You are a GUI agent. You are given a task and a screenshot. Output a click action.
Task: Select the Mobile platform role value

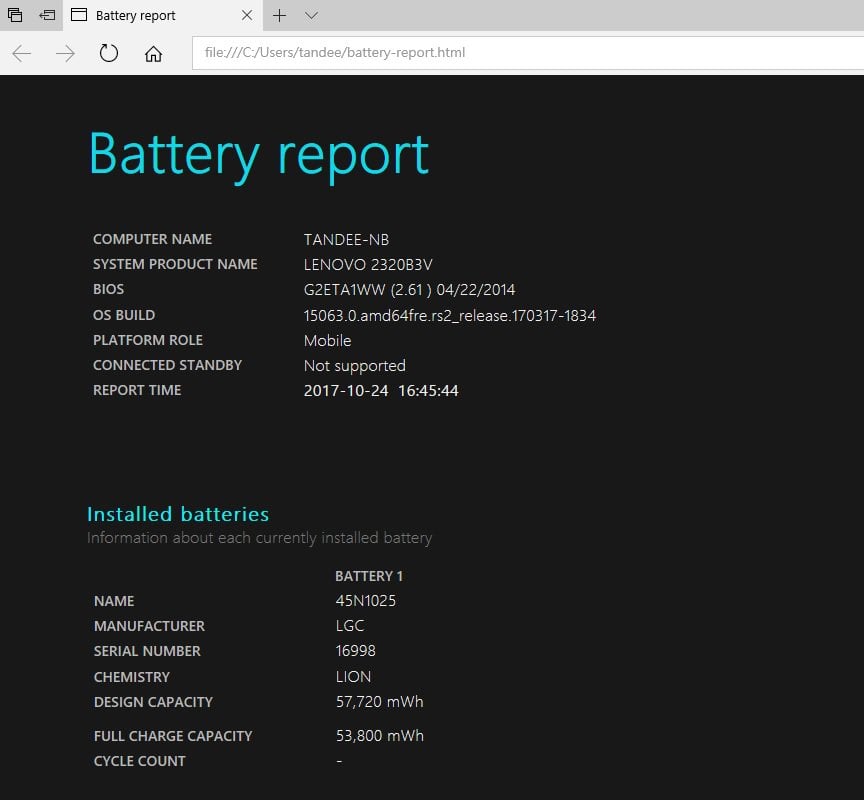click(327, 340)
